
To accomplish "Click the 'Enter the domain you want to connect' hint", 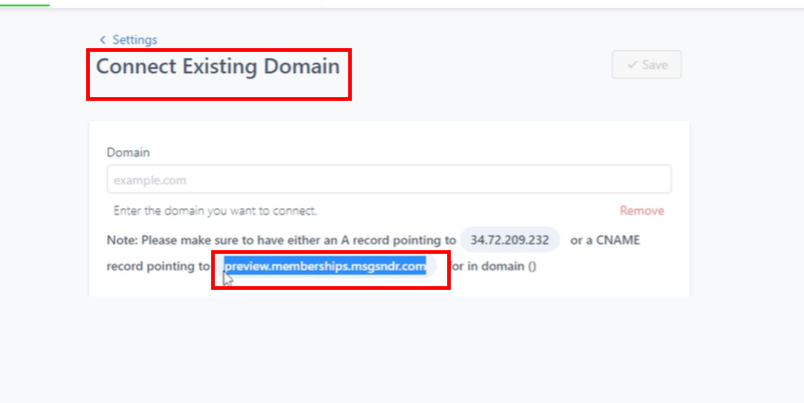I will (215, 211).
